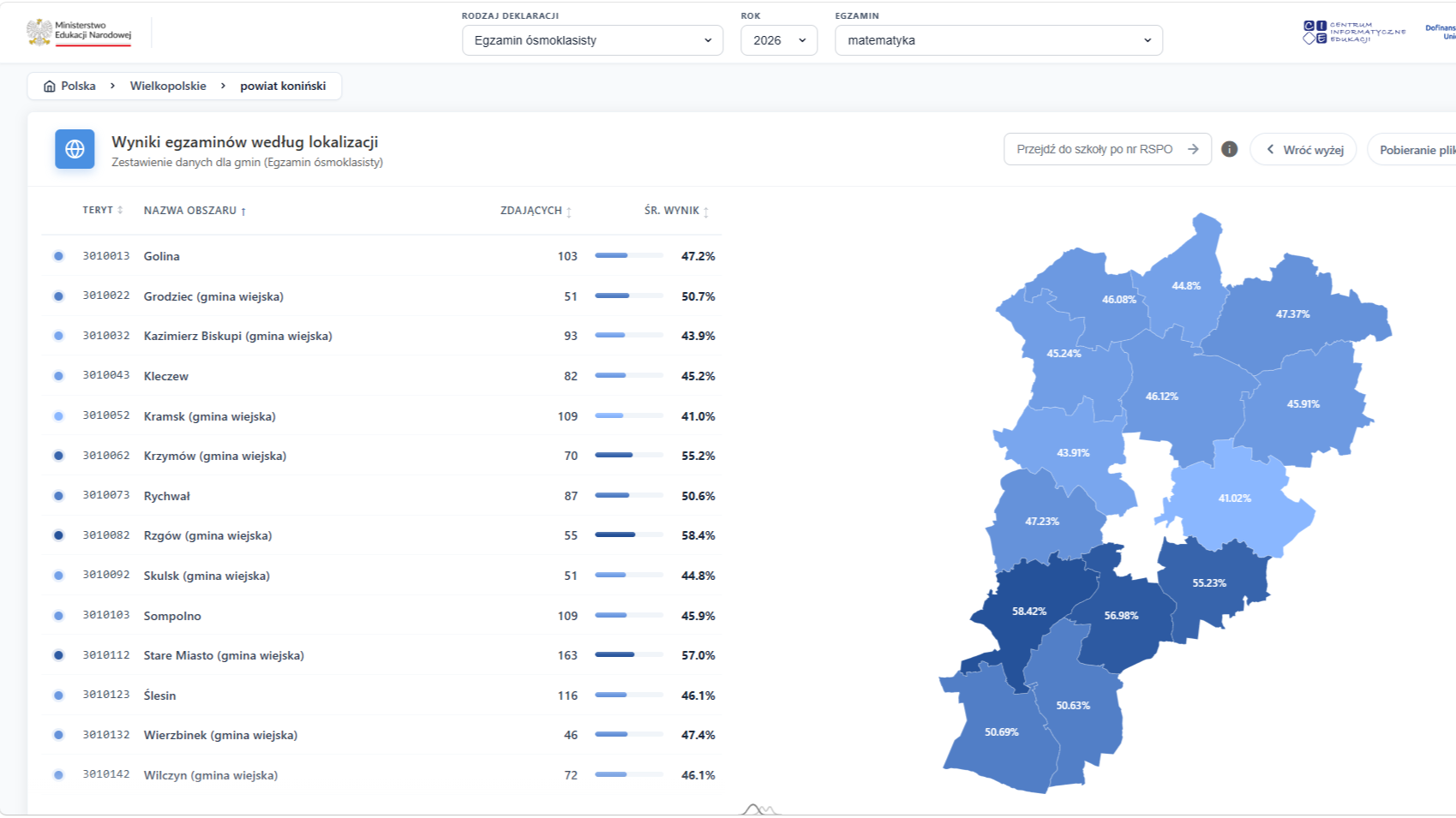1456x818 pixels.
Task: Open the Krzymów (gmina wiejska) row
Action: click(381, 456)
